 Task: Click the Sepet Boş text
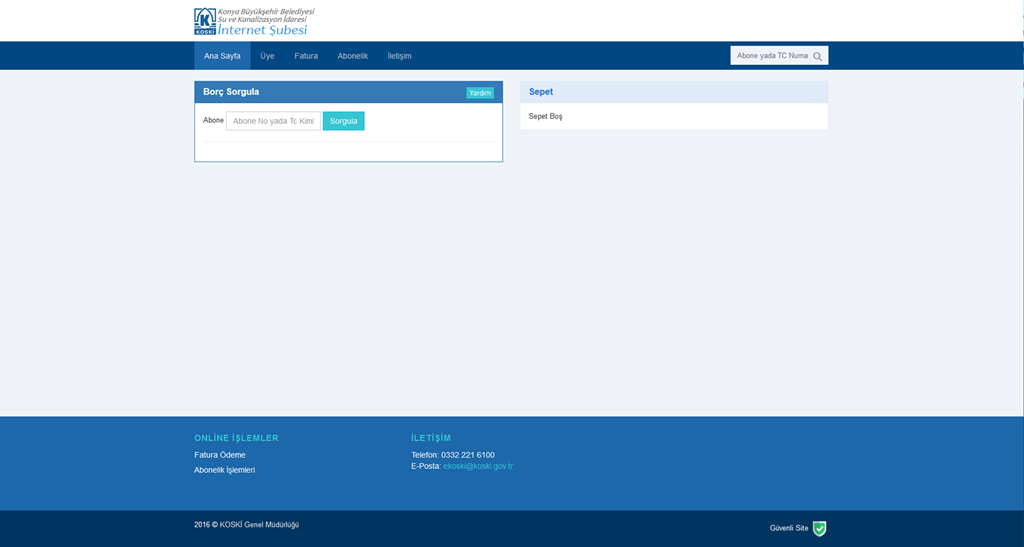tap(545, 116)
